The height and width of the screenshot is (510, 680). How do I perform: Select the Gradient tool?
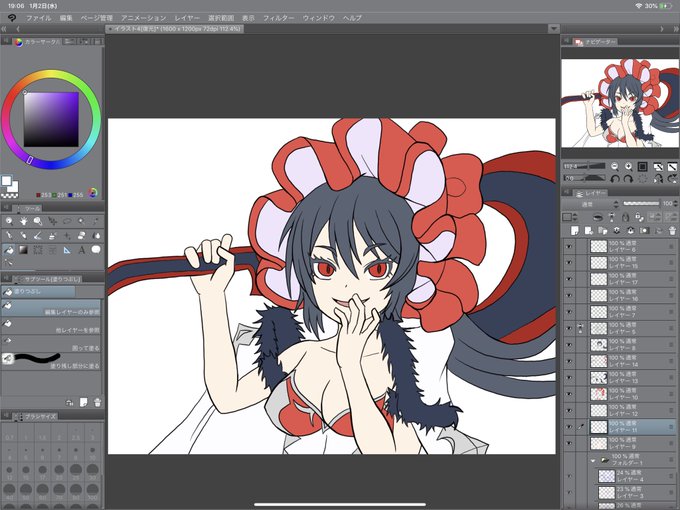tap(23, 250)
